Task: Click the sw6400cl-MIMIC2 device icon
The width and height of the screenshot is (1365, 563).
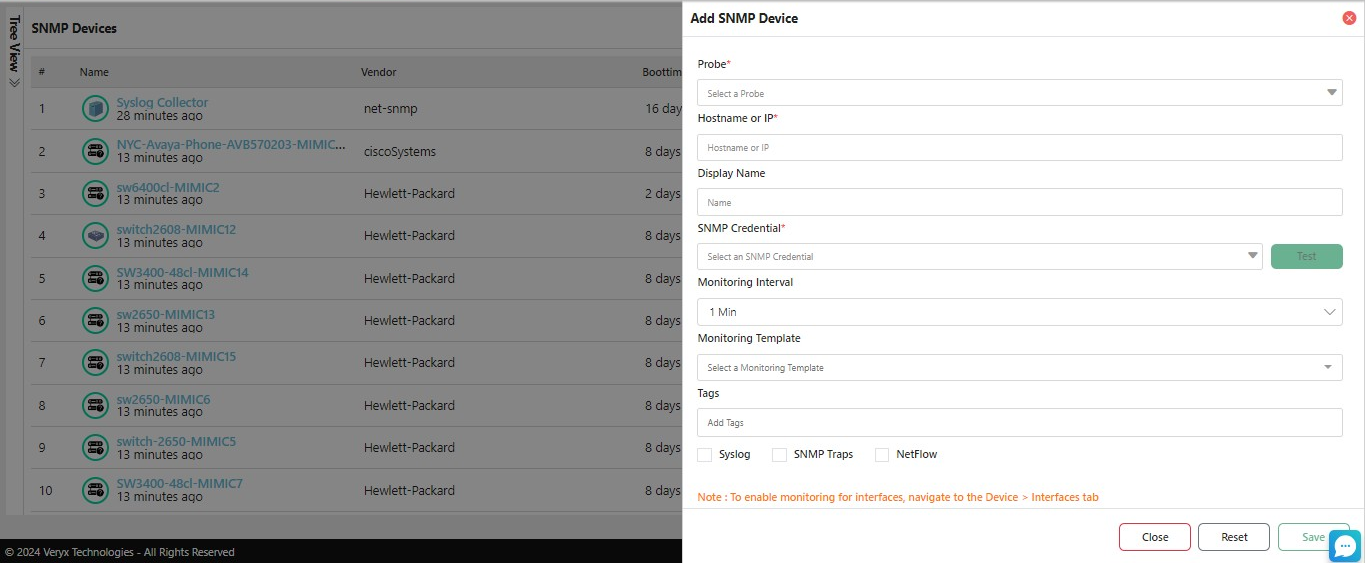Action: point(95,193)
